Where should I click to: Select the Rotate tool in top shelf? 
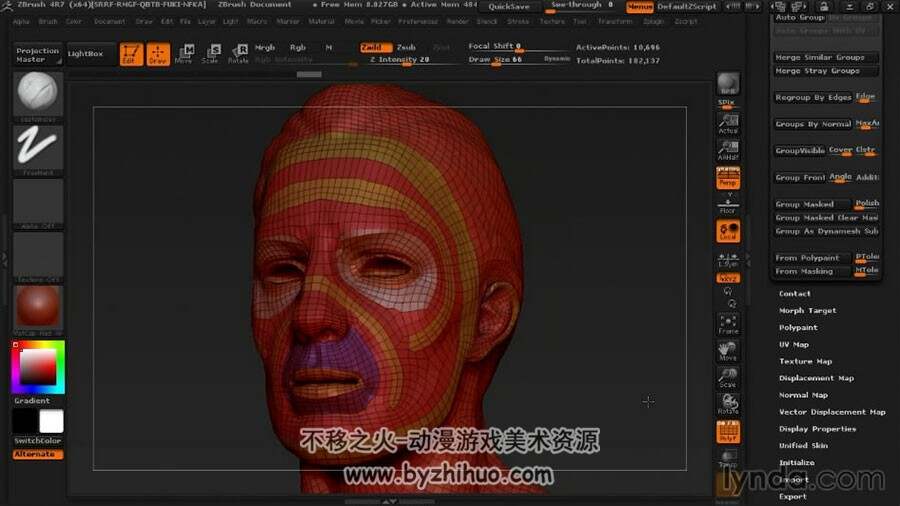(238, 54)
